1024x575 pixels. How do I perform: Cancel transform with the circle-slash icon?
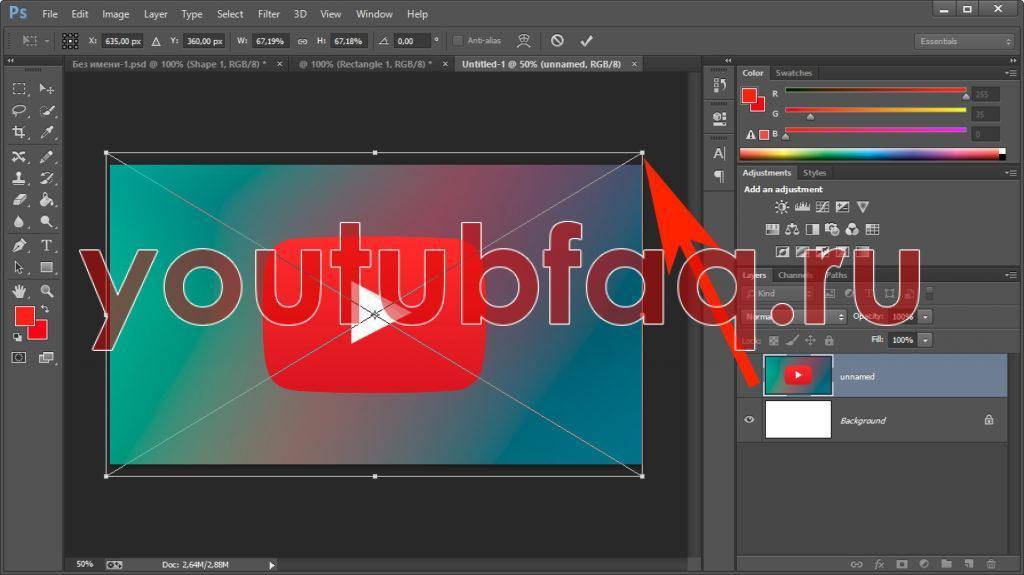(x=557, y=41)
